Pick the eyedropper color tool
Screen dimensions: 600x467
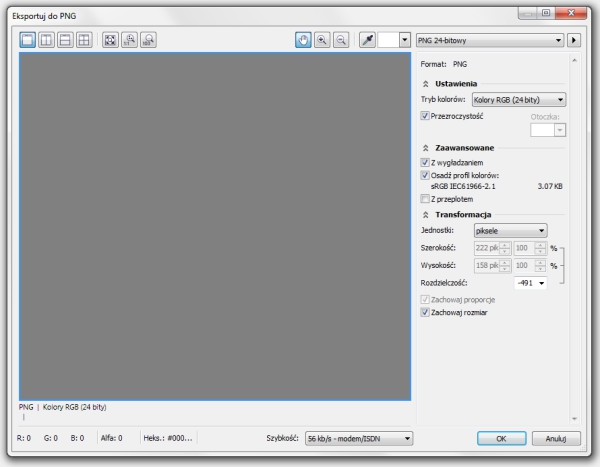[367, 40]
